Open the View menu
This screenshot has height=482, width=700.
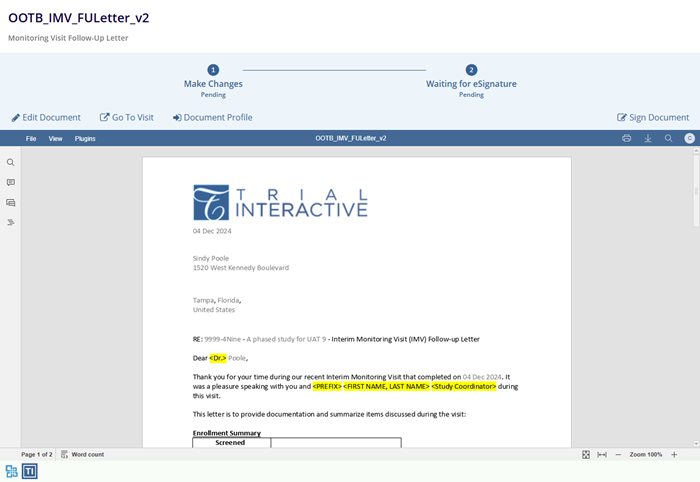[x=55, y=138]
